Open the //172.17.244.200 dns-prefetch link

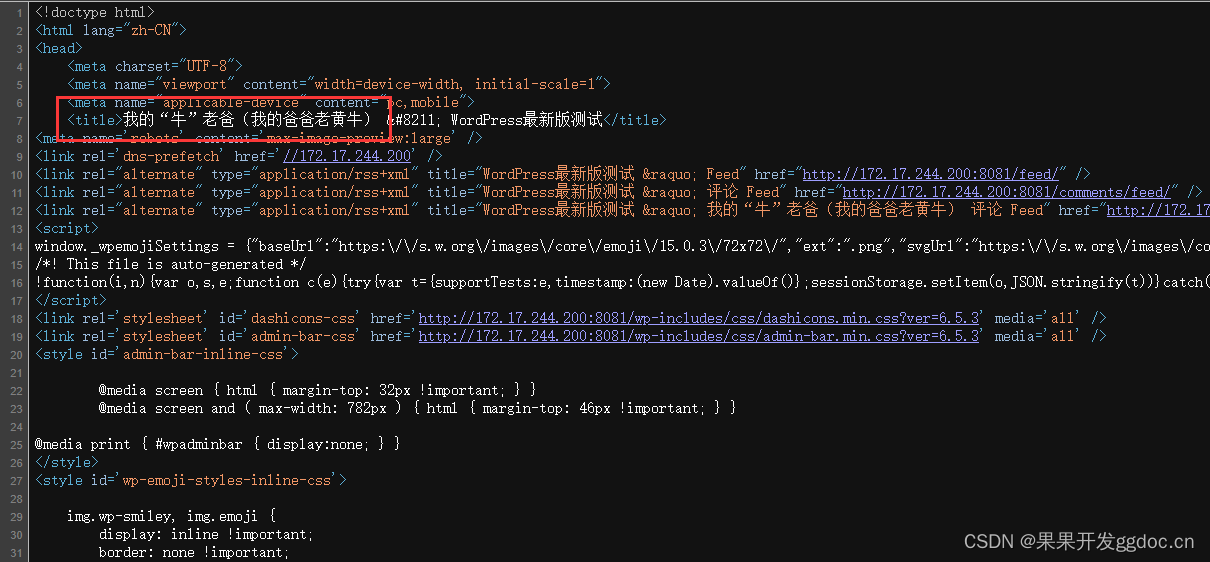tap(347, 156)
